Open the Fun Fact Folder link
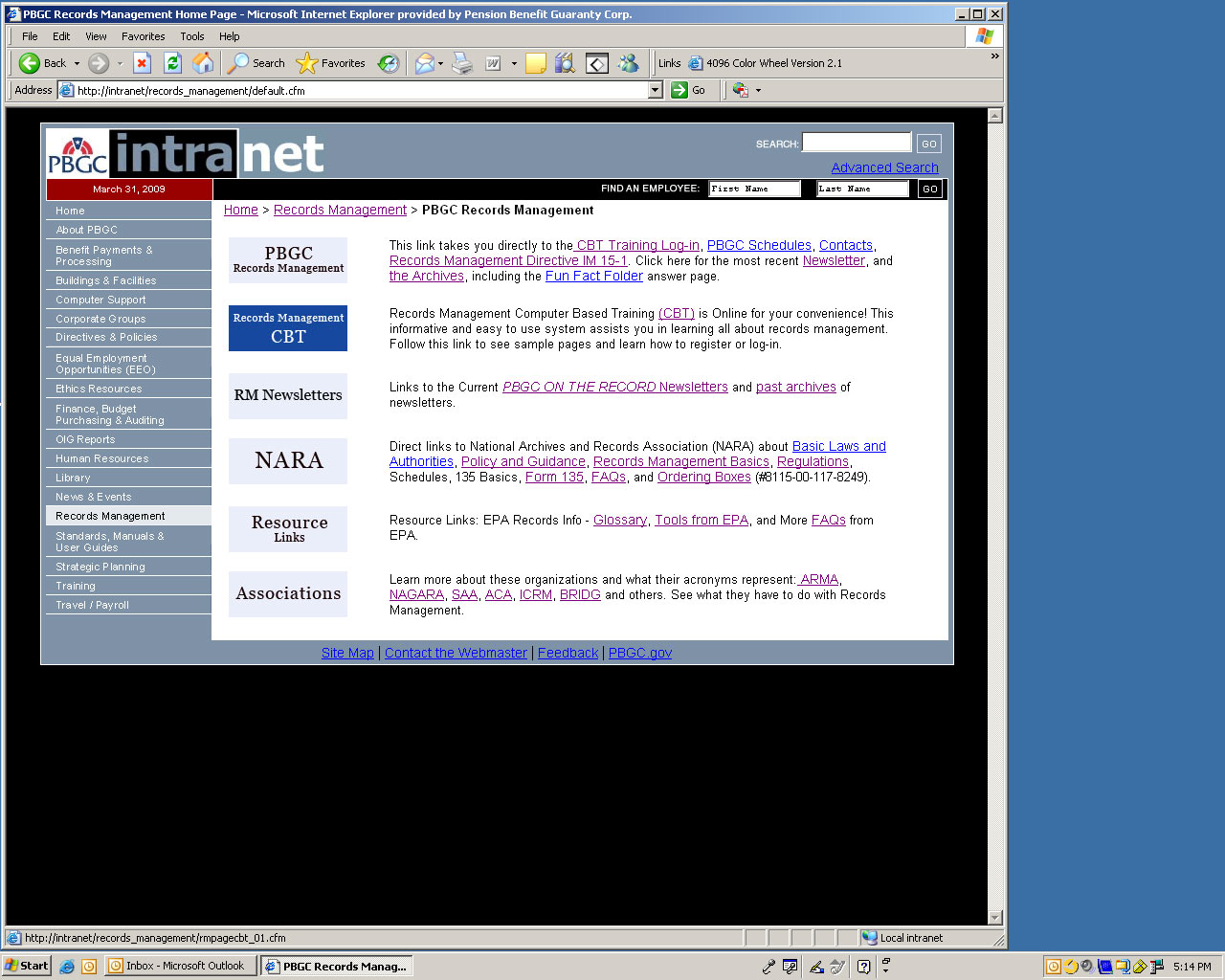The width and height of the screenshot is (1225, 980). coord(594,277)
